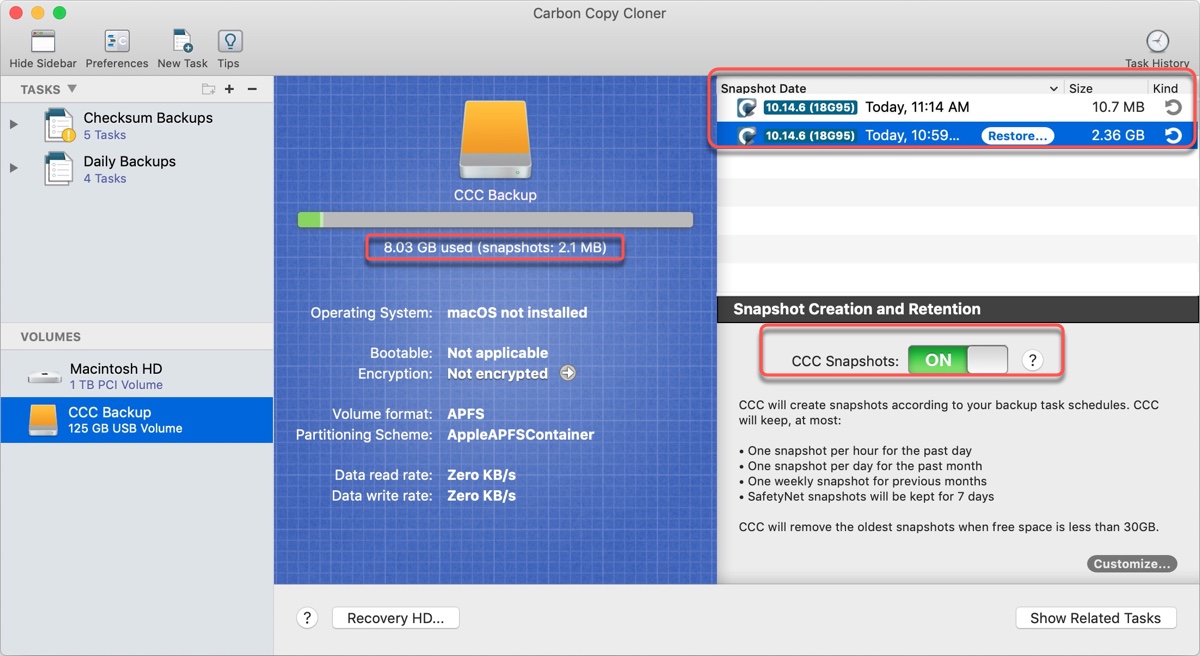Screen dimensions: 1200x656
Task: Remove task with the minus icon
Action: pyautogui.click(x=252, y=89)
